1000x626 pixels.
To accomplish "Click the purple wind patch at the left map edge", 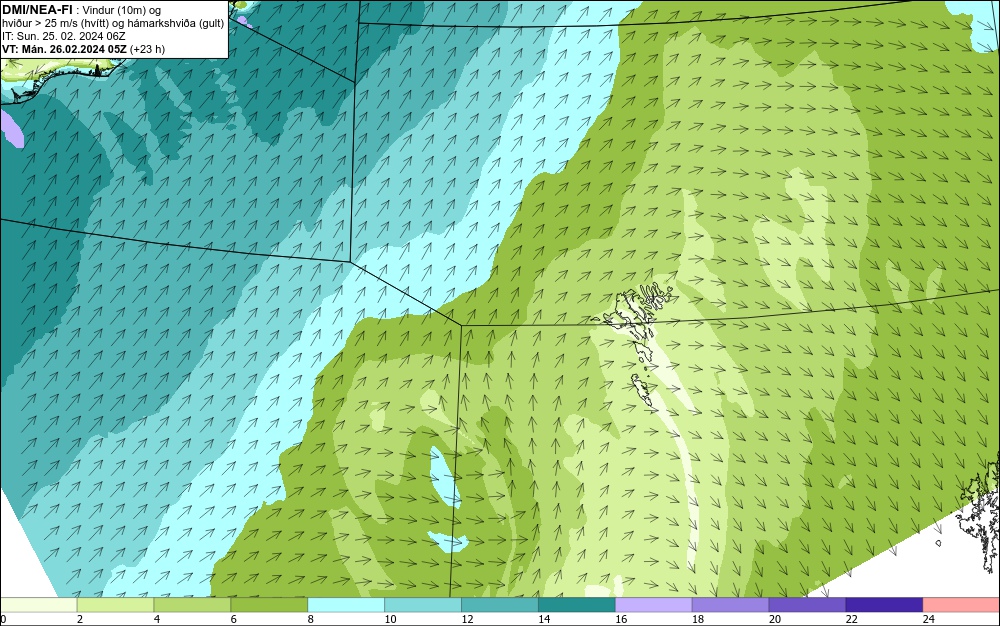I will coord(11,129).
